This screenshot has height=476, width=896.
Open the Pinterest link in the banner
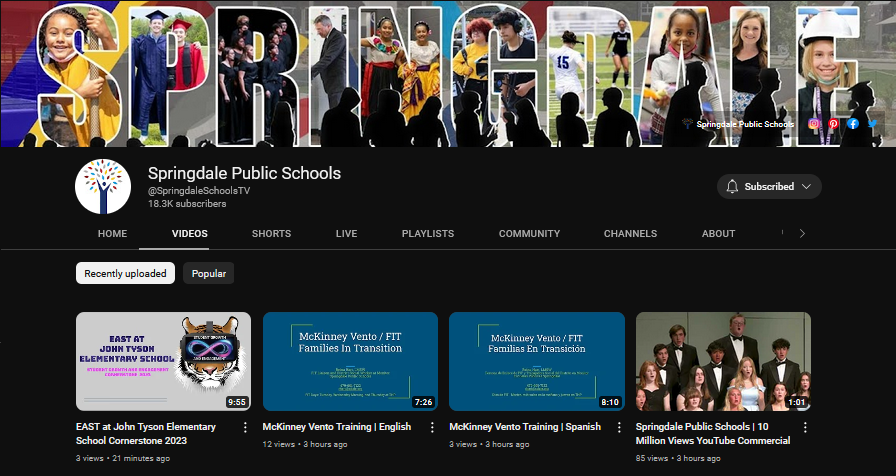833,123
